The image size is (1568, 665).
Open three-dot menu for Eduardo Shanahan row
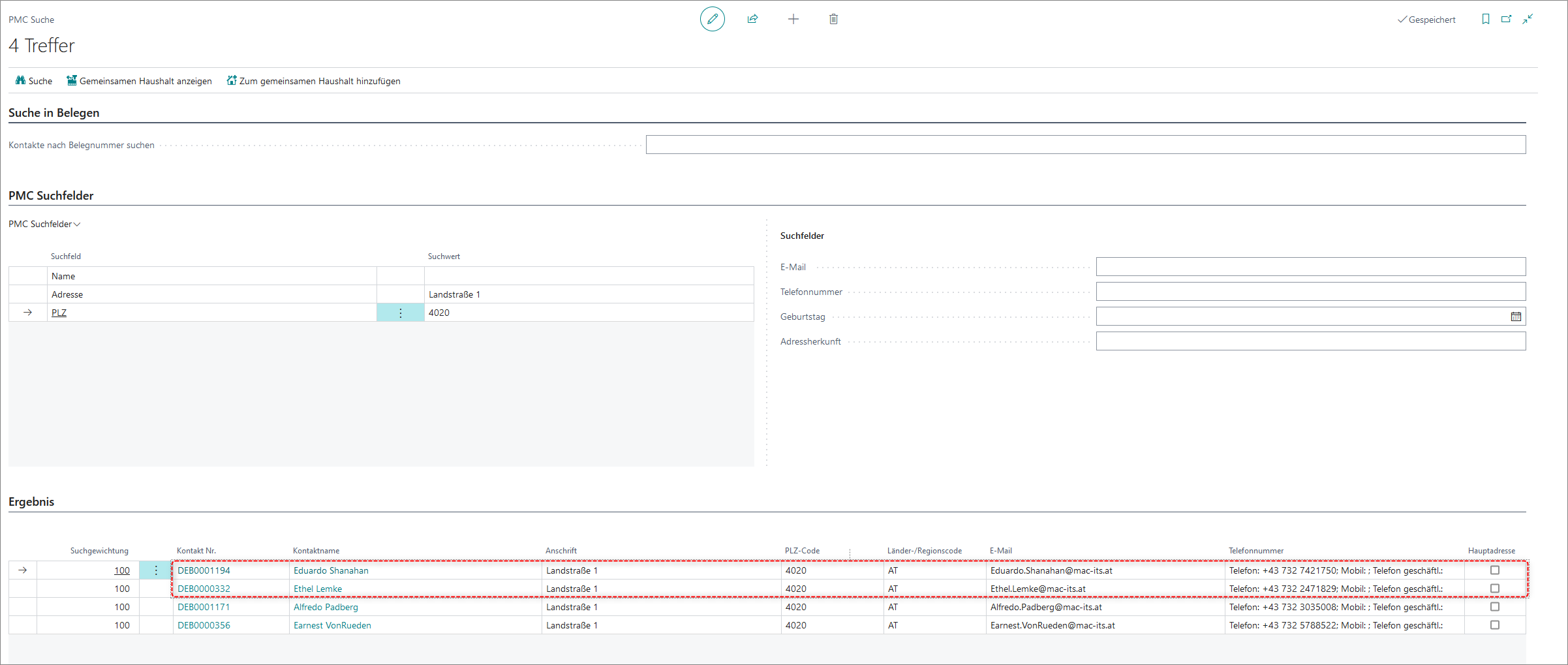pyautogui.click(x=156, y=570)
